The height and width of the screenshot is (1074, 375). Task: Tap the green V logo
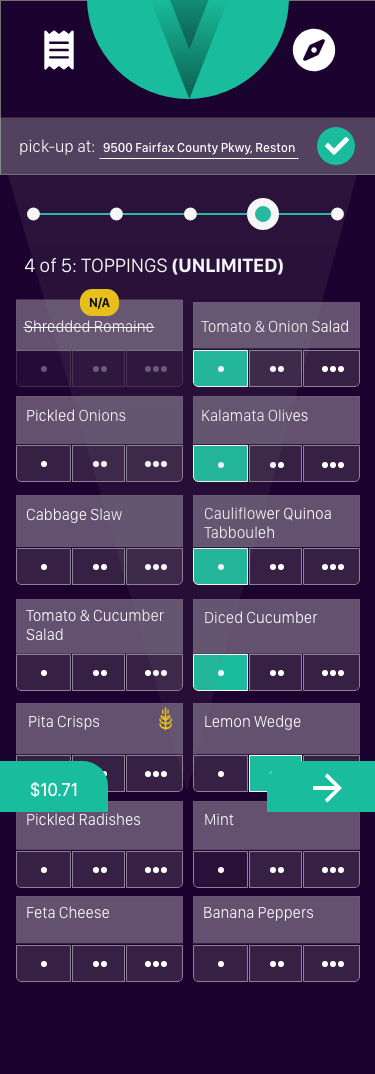click(188, 41)
